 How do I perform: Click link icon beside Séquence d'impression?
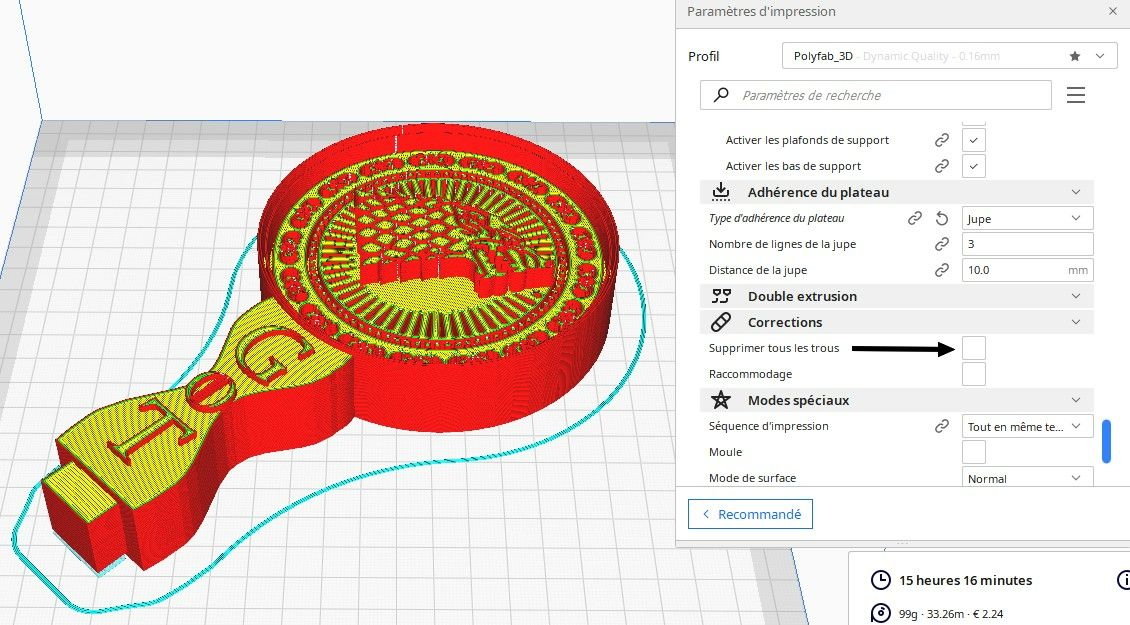tap(941, 426)
